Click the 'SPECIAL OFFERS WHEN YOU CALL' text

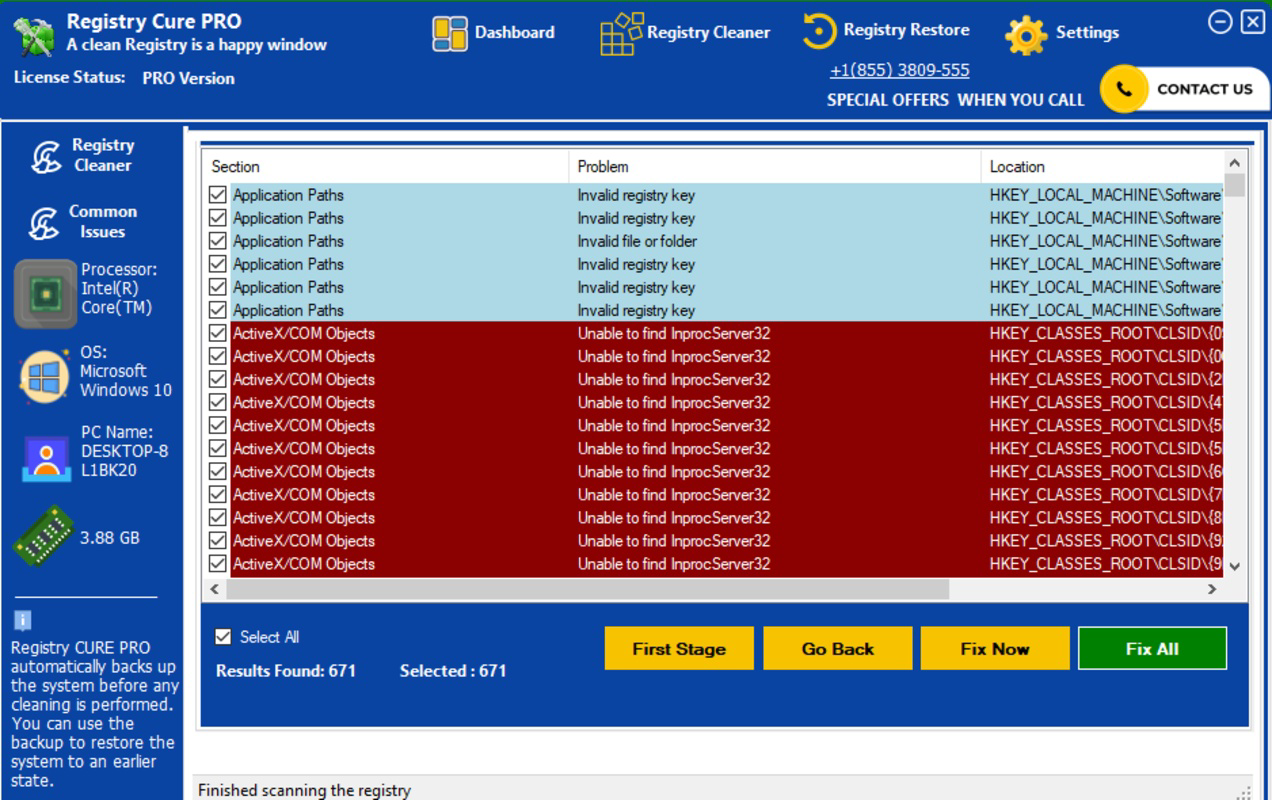click(955, 100)
